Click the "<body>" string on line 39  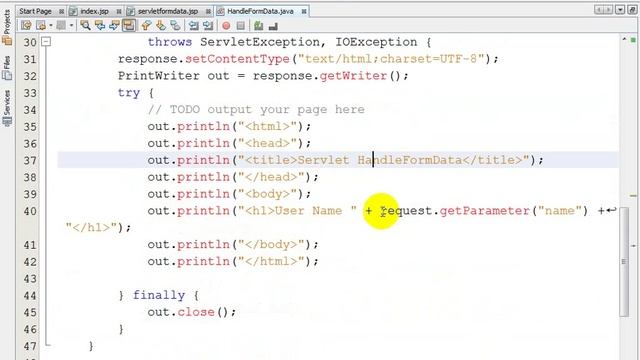[x=267, y=194]
